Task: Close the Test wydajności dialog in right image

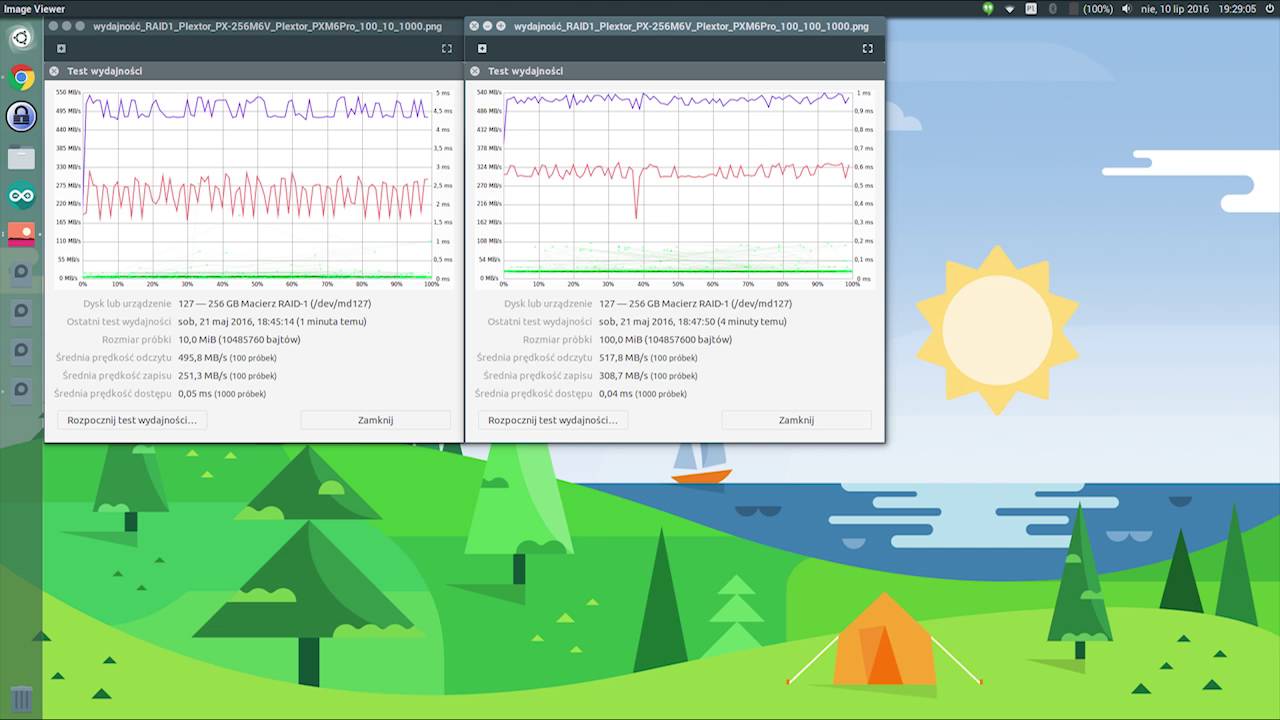Action: pyautogui.click(x=475, y=71)
